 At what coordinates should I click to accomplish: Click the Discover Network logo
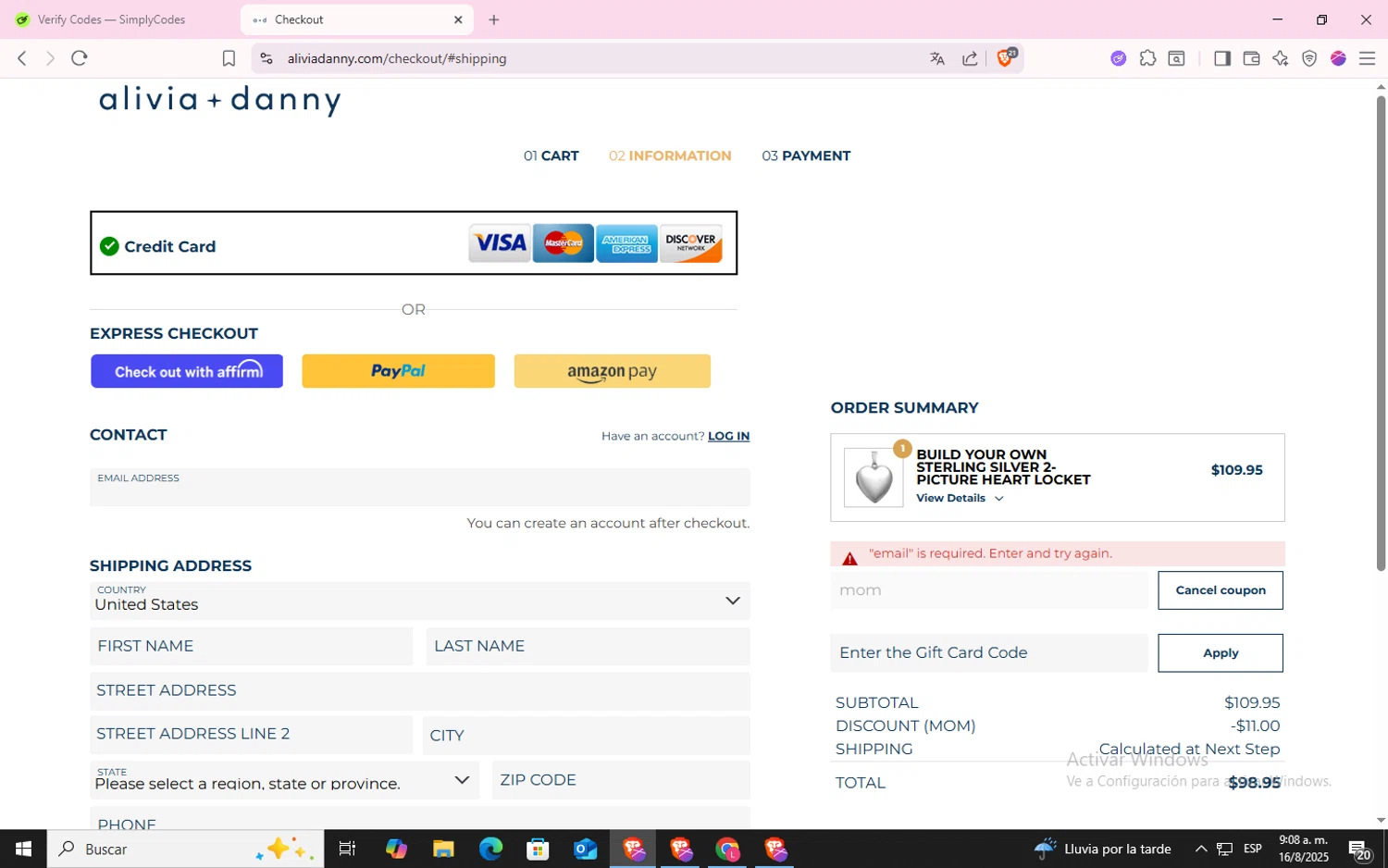691,243
